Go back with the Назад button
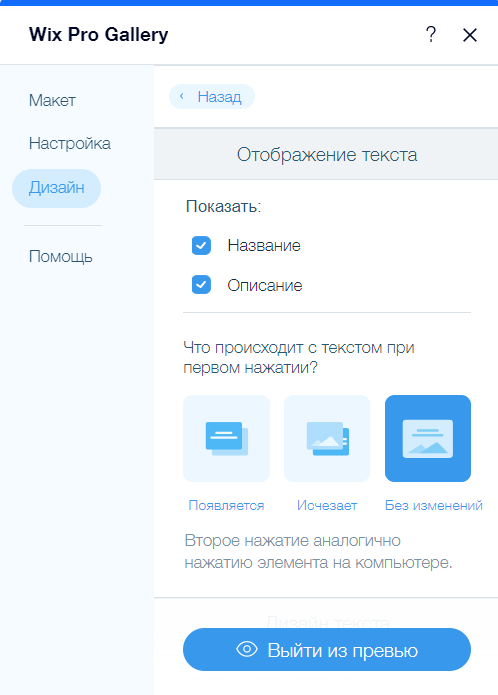Screen dimensions: 498x695 coord(212,97)
